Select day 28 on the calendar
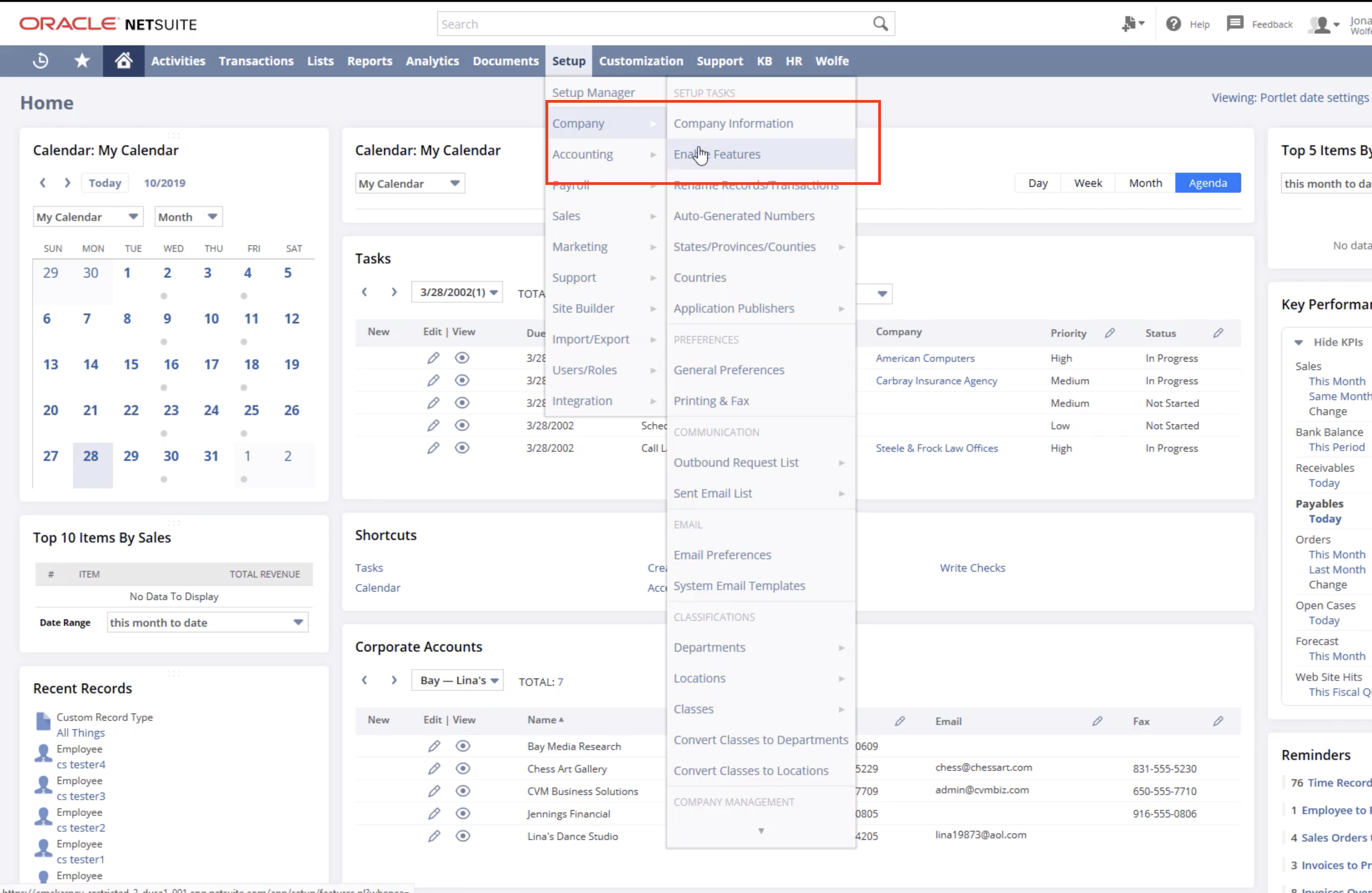The image size is (1372, 893). 92,465
